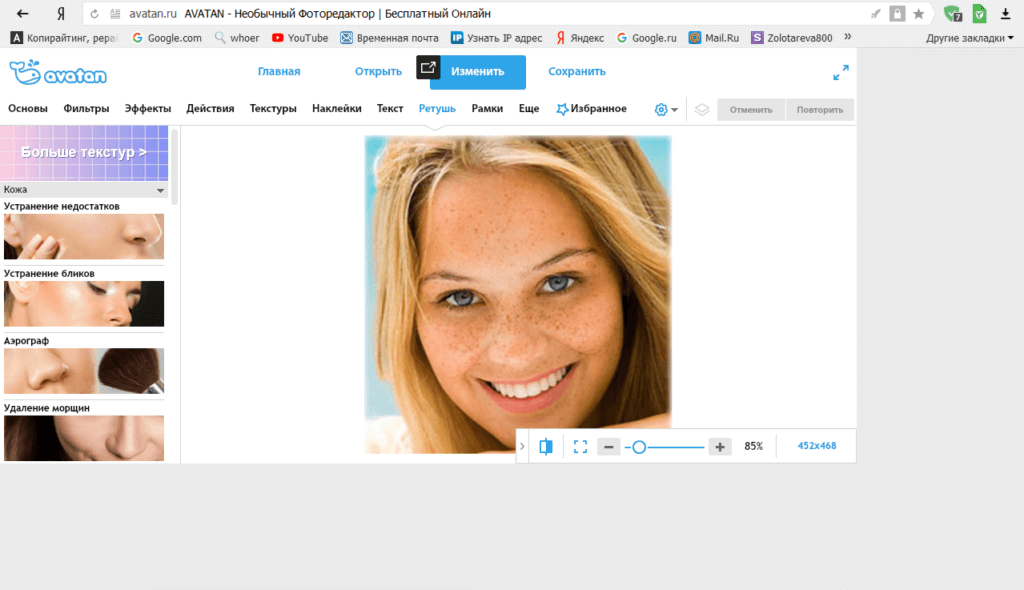Click the external-link icon above Изменить

click(x=428, y=67)
